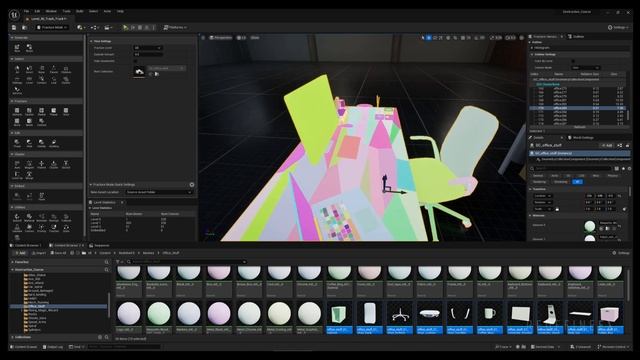The width and height of the screenshot is (640, 360).
Task: Click the Content Browser search field
Action: click(188, 262)
